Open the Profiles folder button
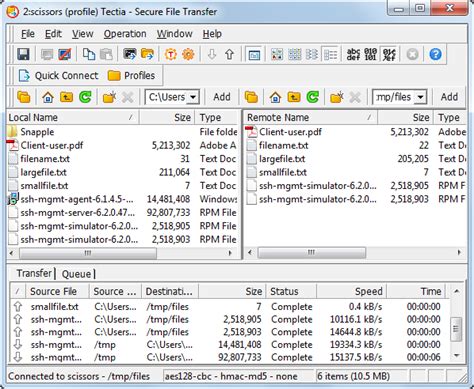474x389 pixels. (131, 76)
